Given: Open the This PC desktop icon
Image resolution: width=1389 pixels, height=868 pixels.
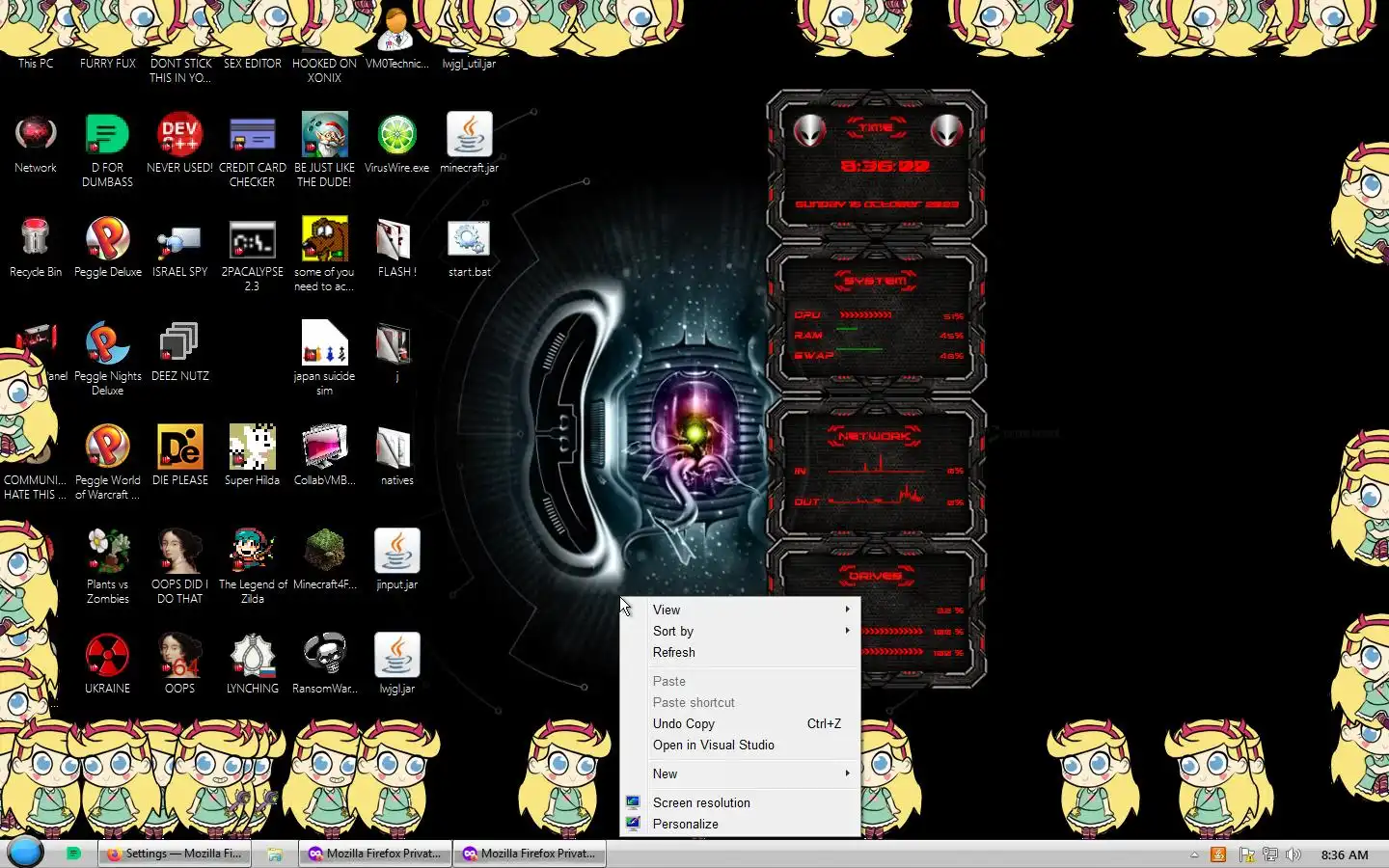Looking at the screenshot, I should [x=36, y=63].
